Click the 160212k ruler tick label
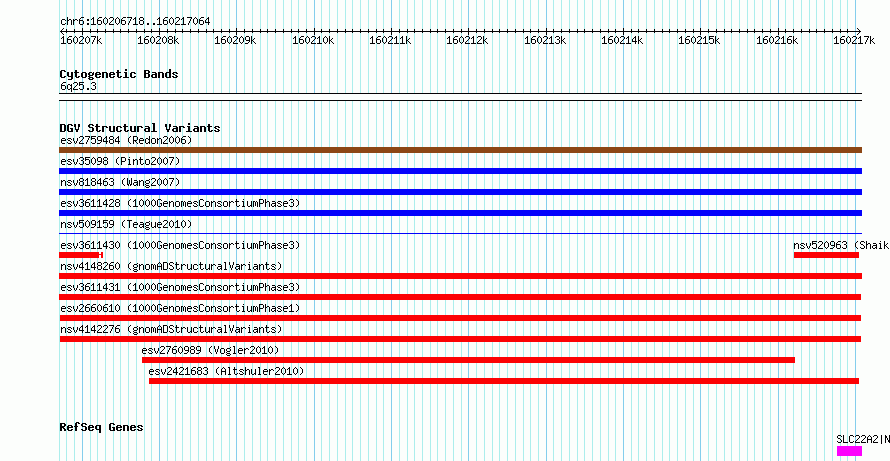 467,41
